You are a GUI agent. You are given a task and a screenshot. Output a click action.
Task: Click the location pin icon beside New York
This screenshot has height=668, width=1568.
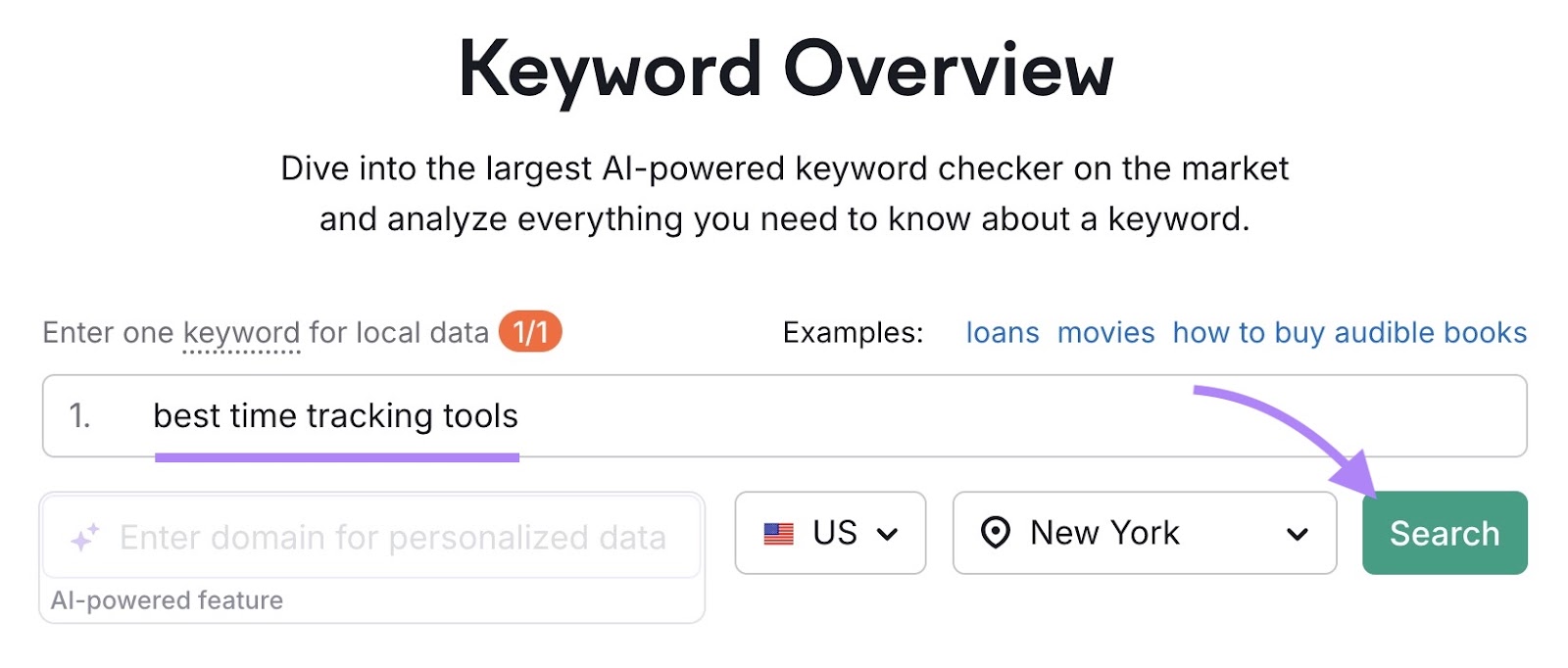click(x=997, y=533)
